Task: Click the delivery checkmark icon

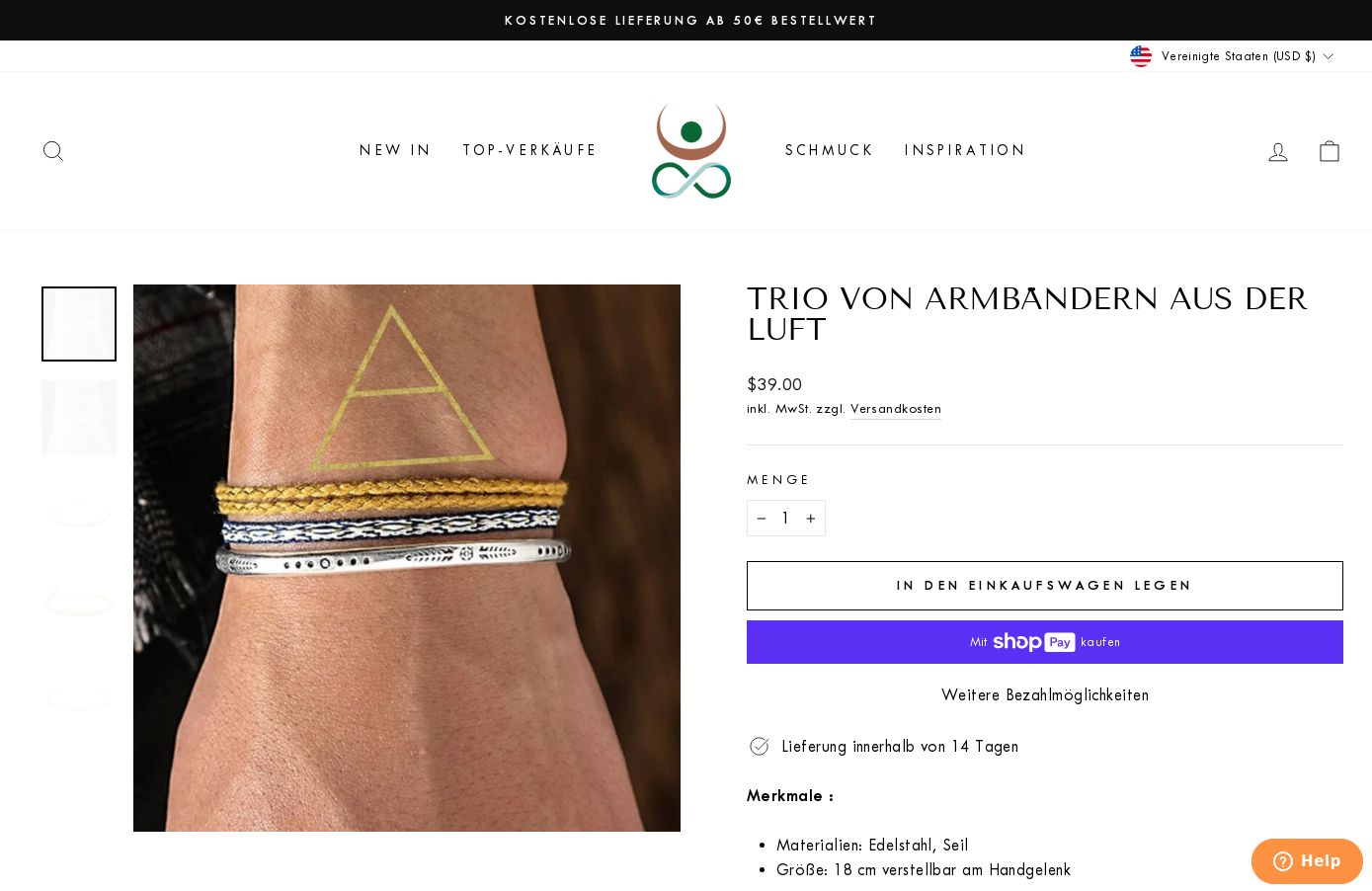Action: point(759,747)
